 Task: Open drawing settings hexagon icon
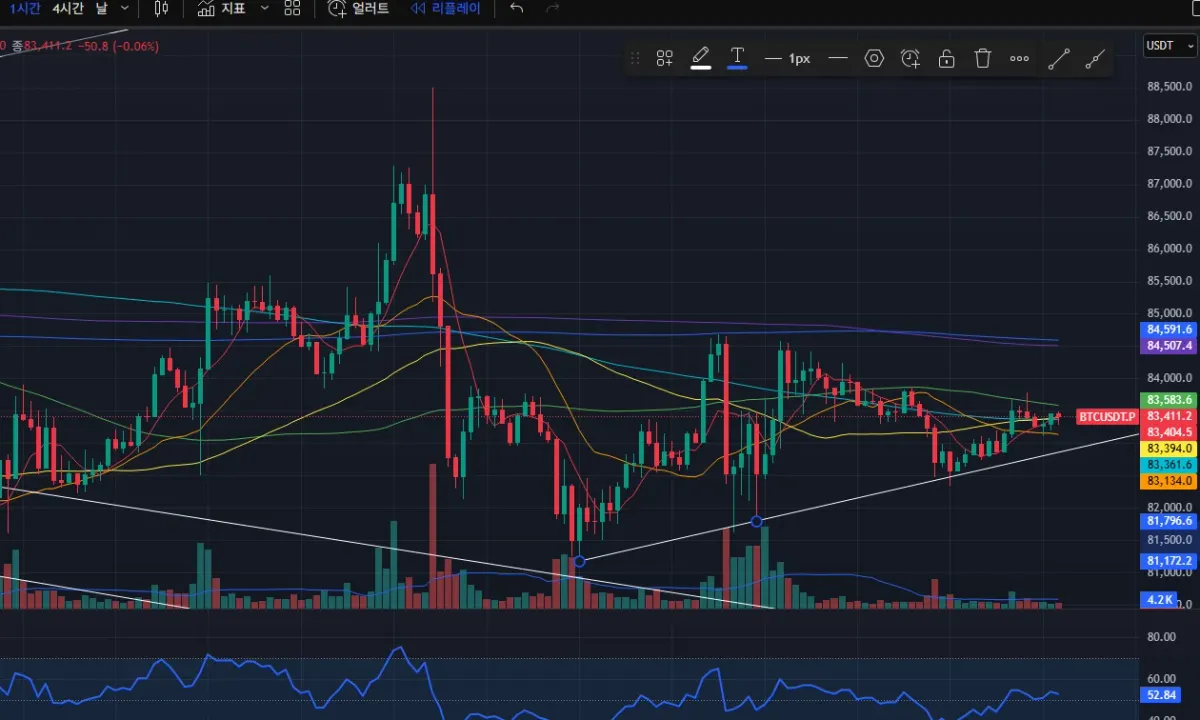pyautogui.click(x=874, y=58)
